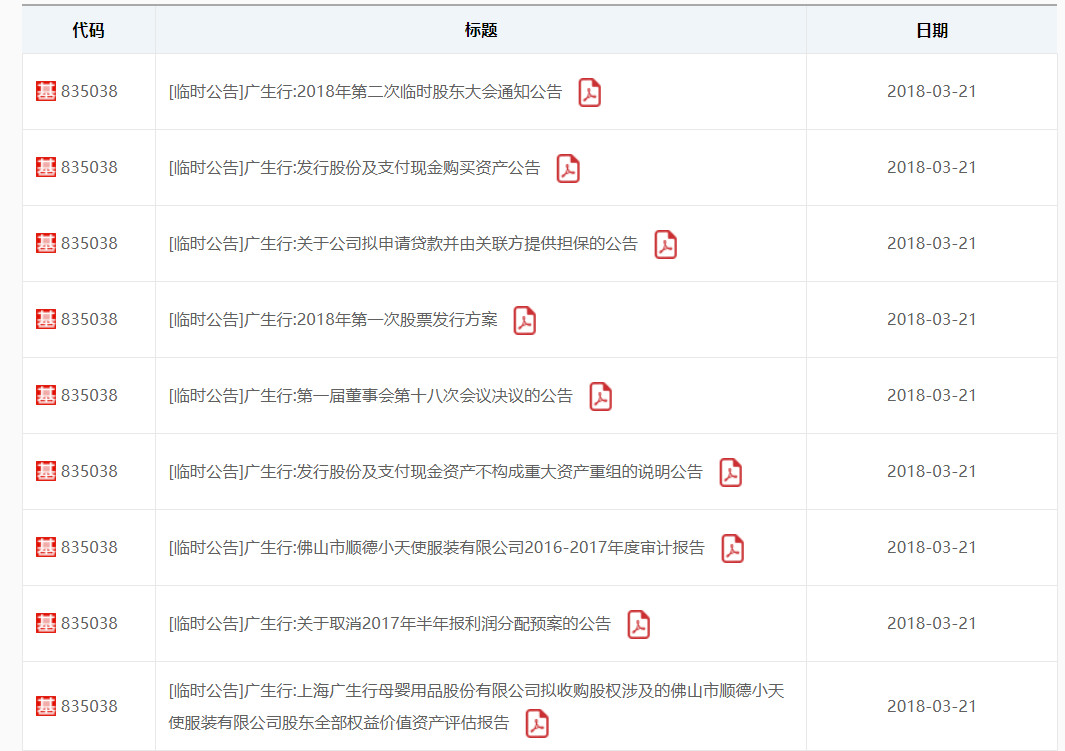The height and width of the screenshot is (751, 1065).
Task: Open link 发行股份及支付现金购买资产公告
Action: 355,168
